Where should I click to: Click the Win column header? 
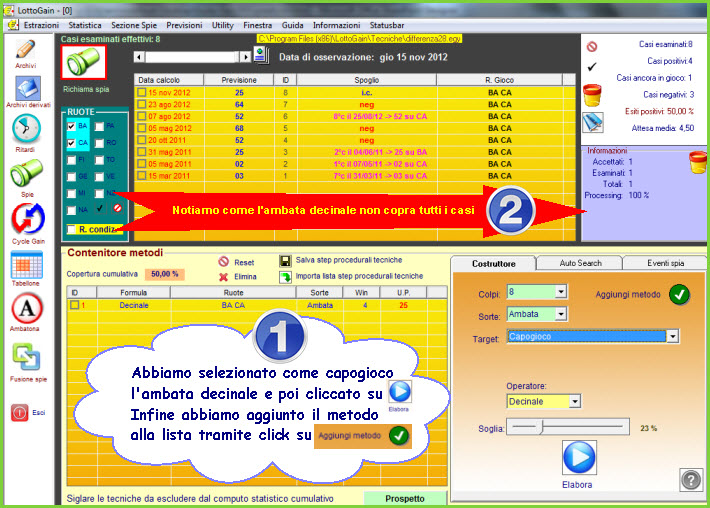(361, 292)
